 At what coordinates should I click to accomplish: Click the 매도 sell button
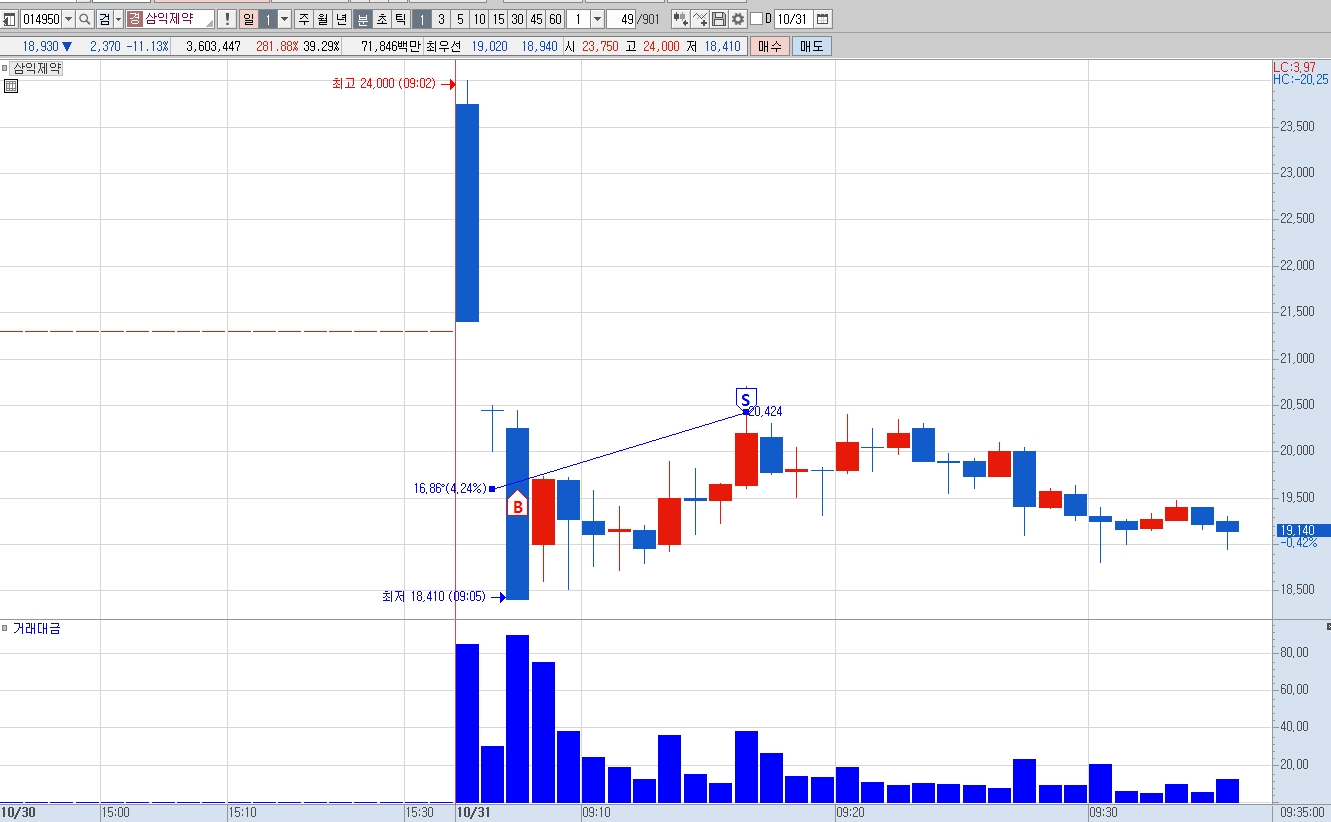tap(811, 46)
